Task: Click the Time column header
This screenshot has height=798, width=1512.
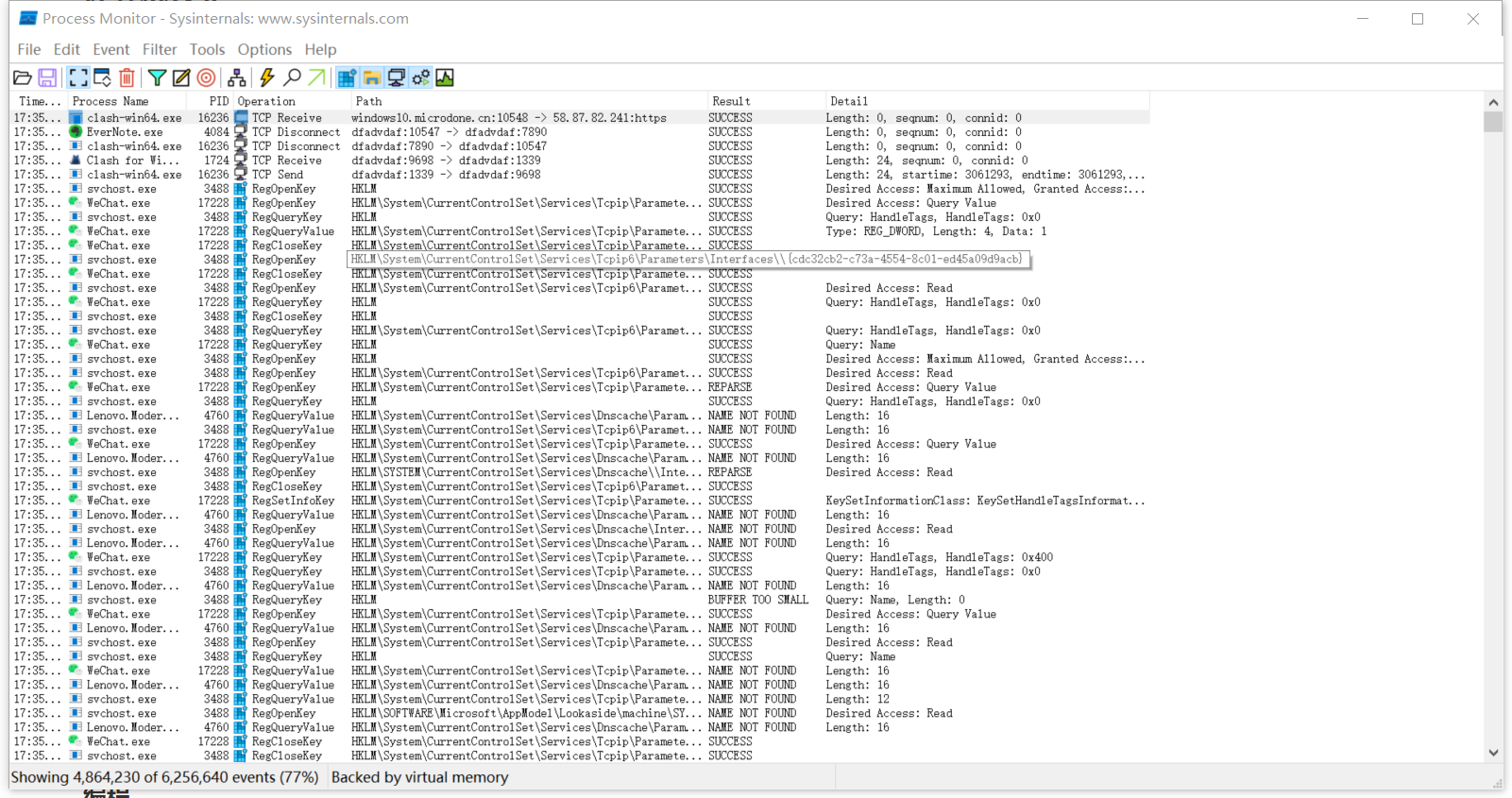Action: (40, 101)
